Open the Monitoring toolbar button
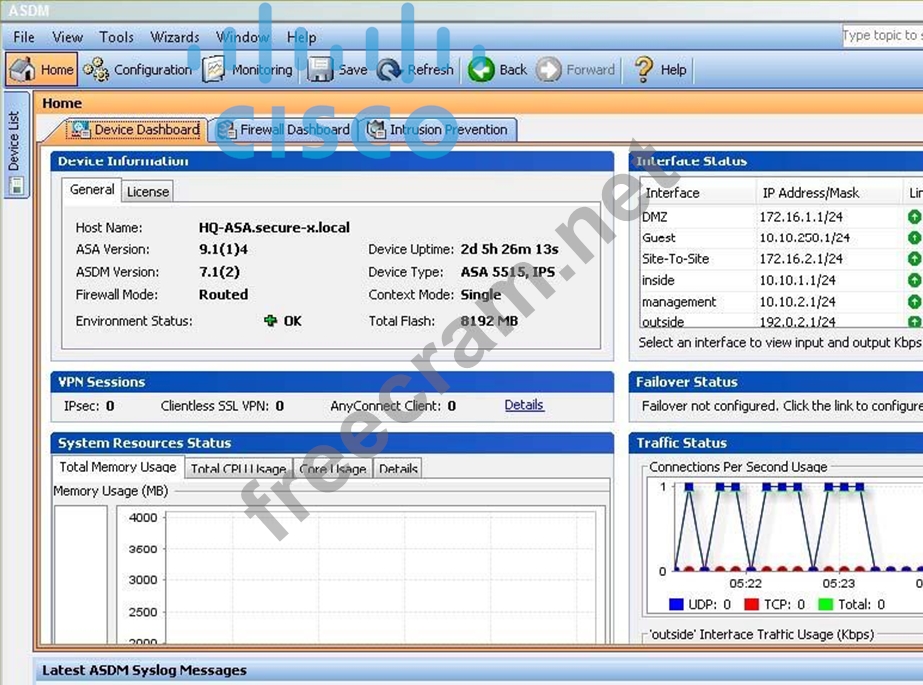923x685 pixels. pos(248,70)
